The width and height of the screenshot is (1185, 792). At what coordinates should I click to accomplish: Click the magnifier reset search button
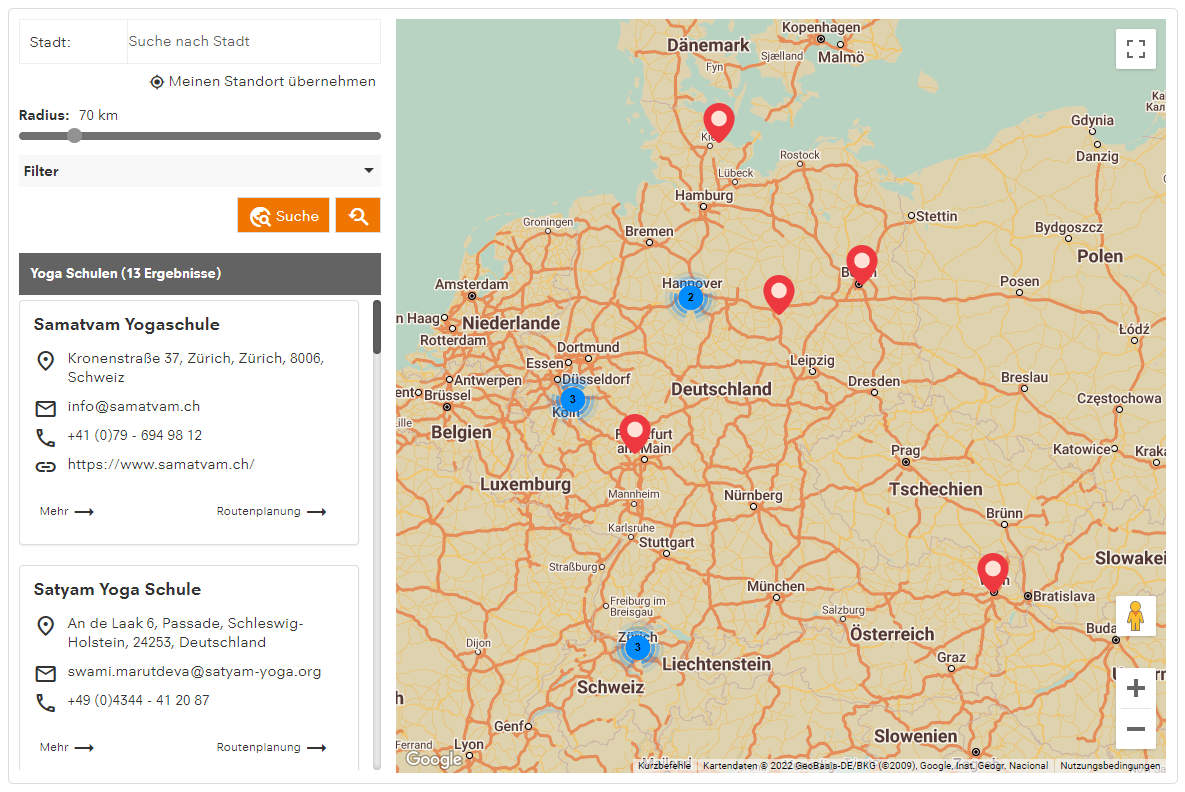358,215
